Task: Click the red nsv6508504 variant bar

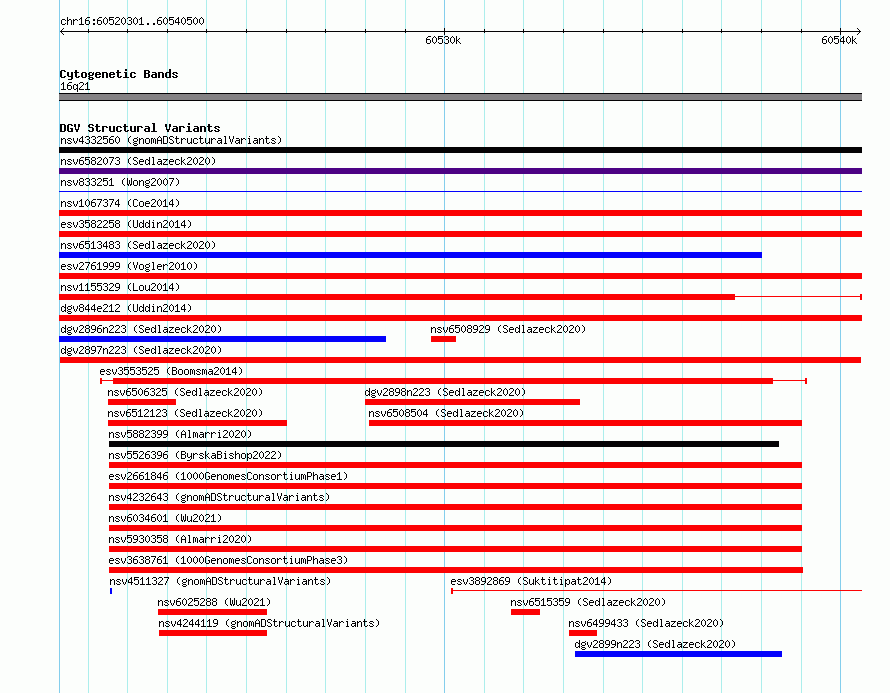Action: 585,423
